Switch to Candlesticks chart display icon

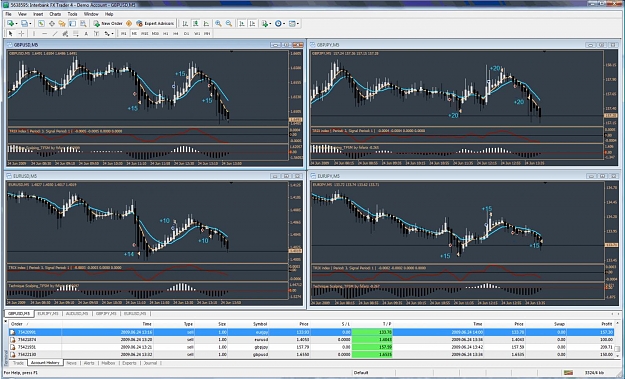coord(196,24)
